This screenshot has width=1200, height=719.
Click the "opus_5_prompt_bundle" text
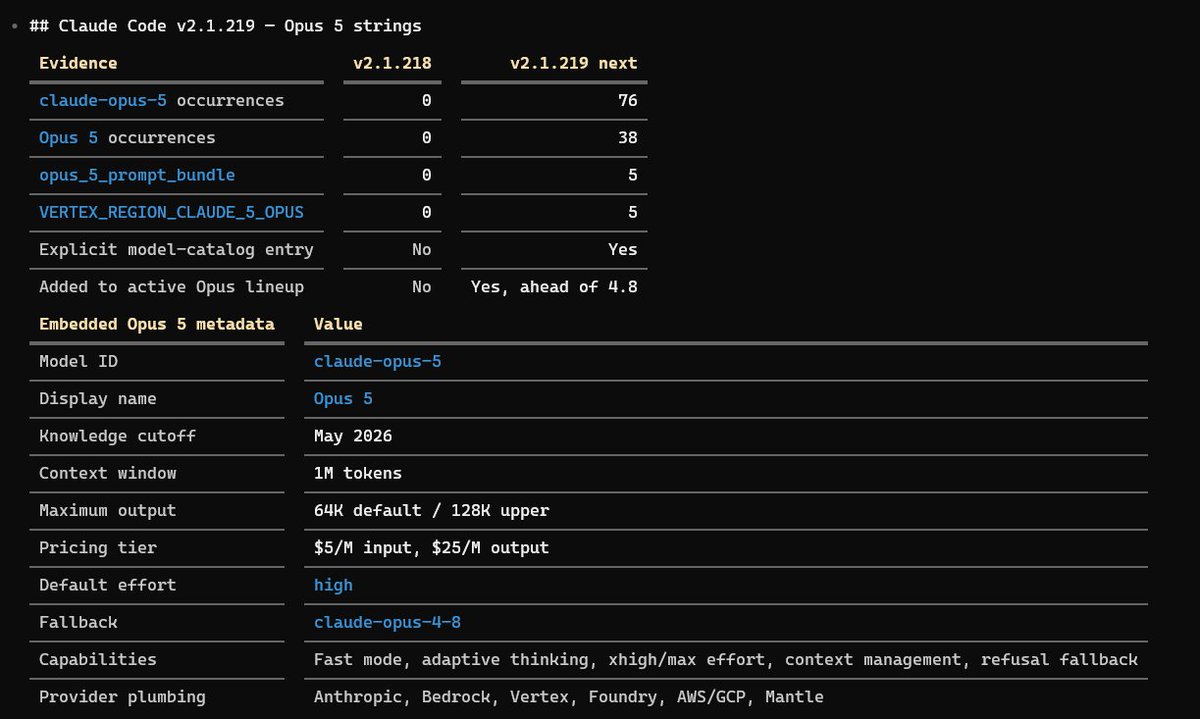click(137, 175)
